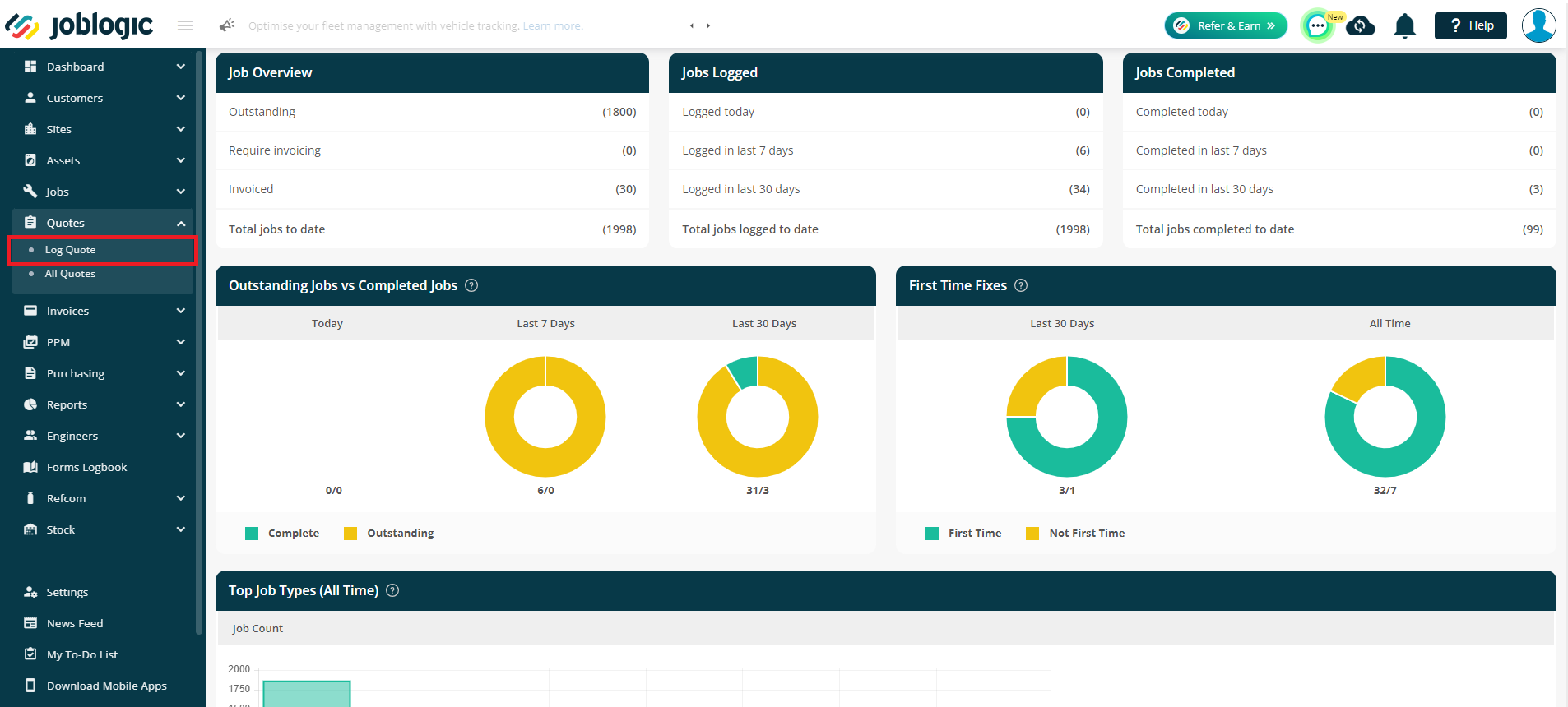
Task: Click the News Feed icon
Action: pyautogui.click(x=30, y=623)
